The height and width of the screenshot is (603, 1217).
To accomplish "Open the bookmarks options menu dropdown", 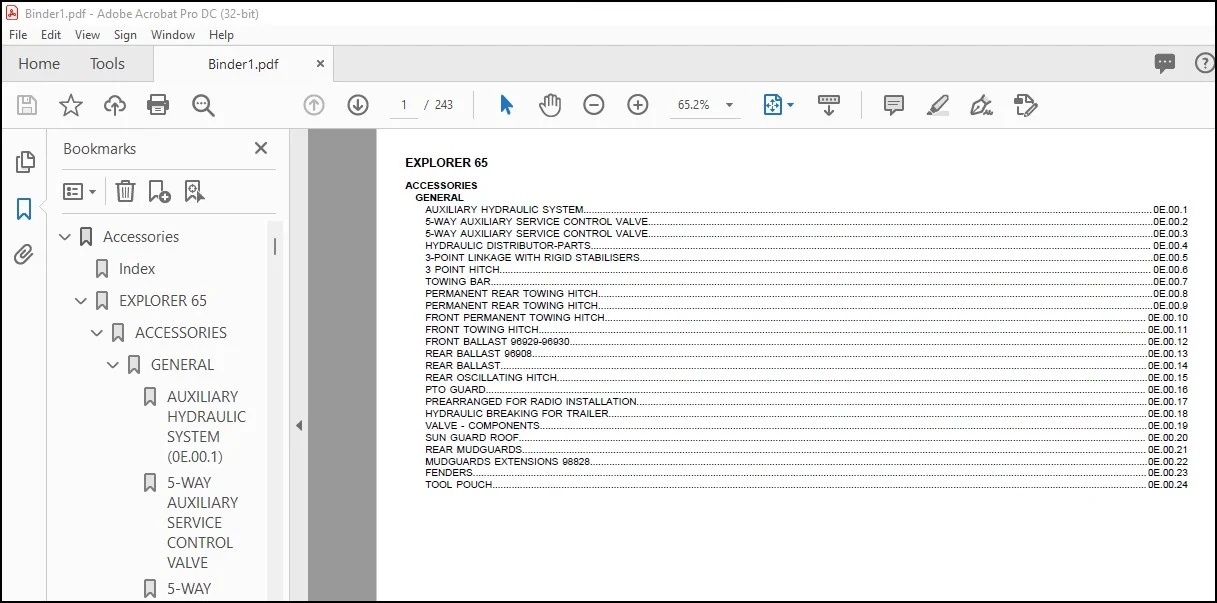I will tap(80, 191).
